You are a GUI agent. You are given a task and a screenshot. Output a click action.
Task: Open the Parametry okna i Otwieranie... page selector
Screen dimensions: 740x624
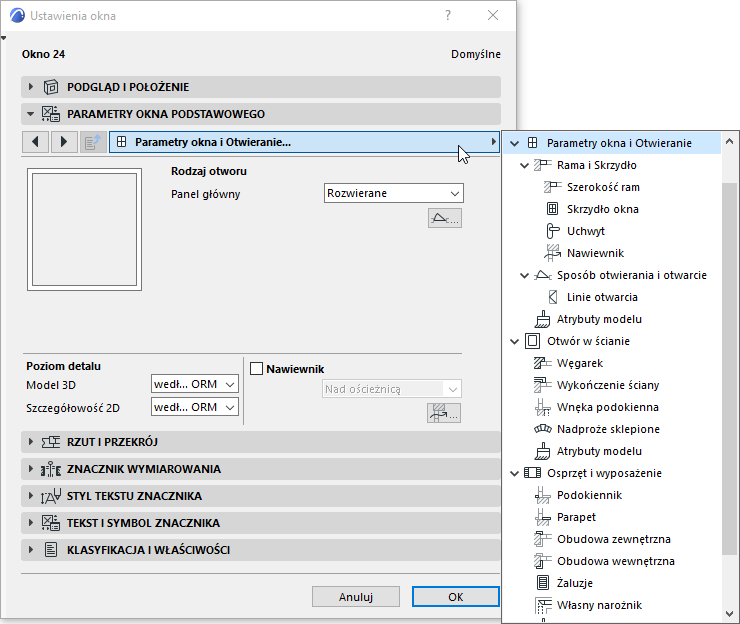point(304,142)
